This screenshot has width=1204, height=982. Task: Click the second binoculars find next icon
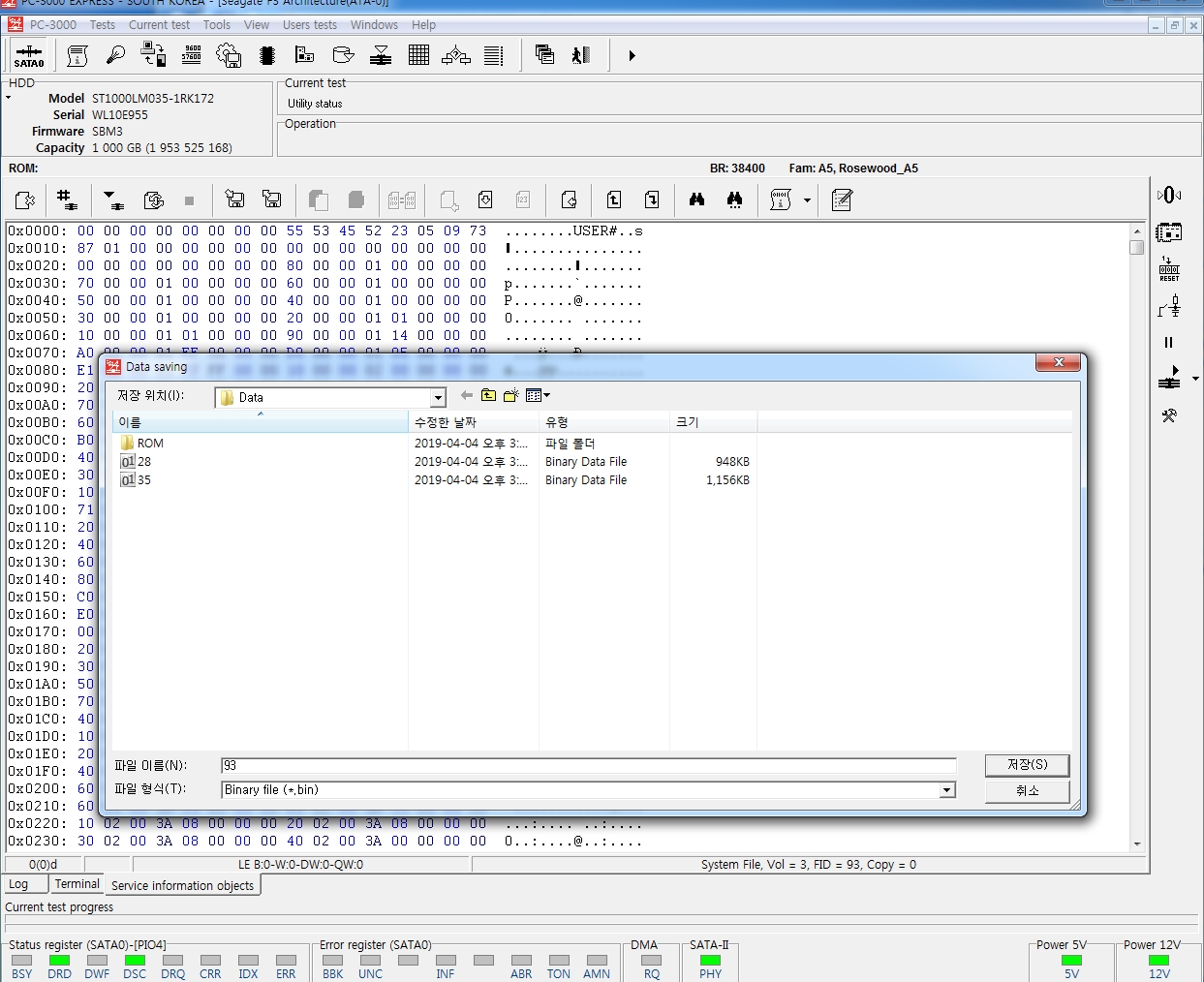tap(734, 200)
